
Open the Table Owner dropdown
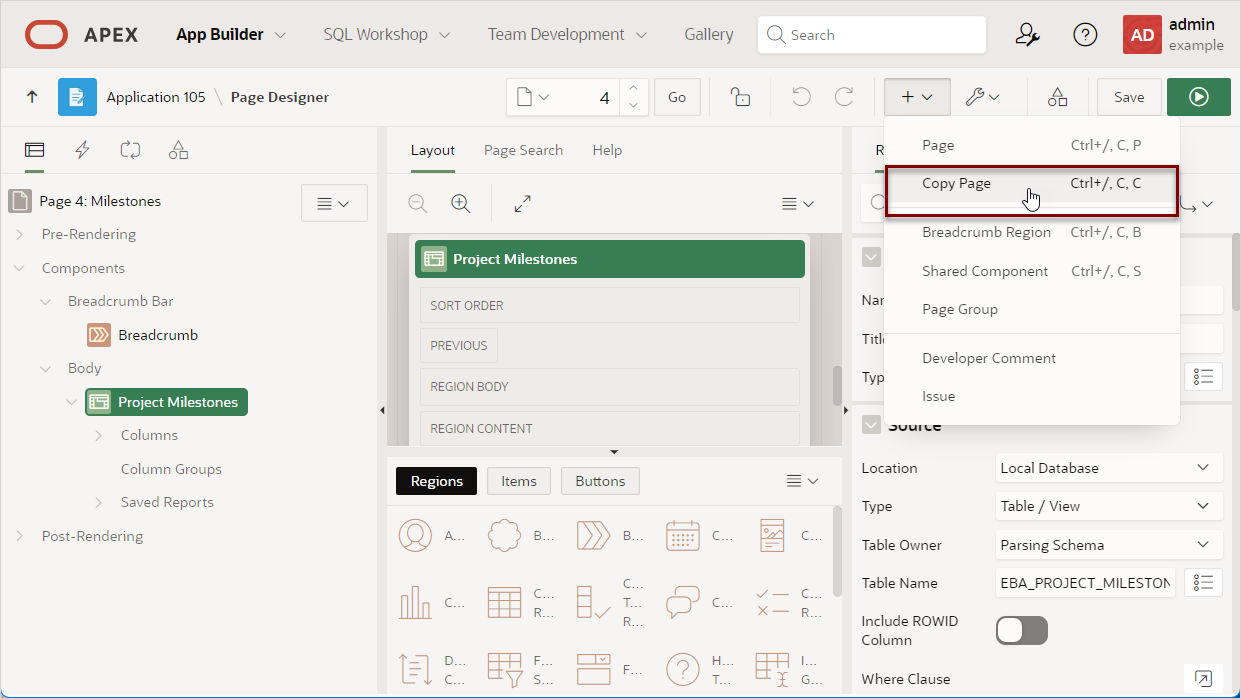pyautogui.click(x=1109, y=545)
